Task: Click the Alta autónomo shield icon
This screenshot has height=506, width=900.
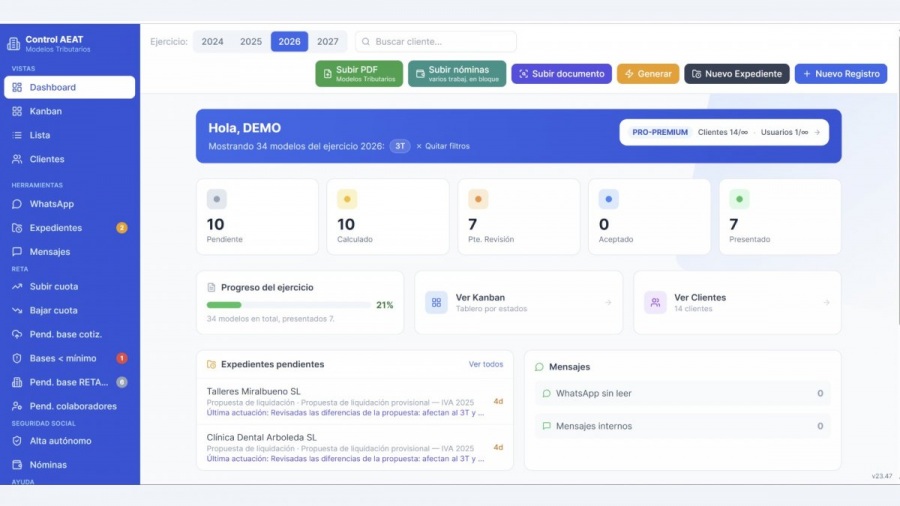Action: [x=17, y=441]
